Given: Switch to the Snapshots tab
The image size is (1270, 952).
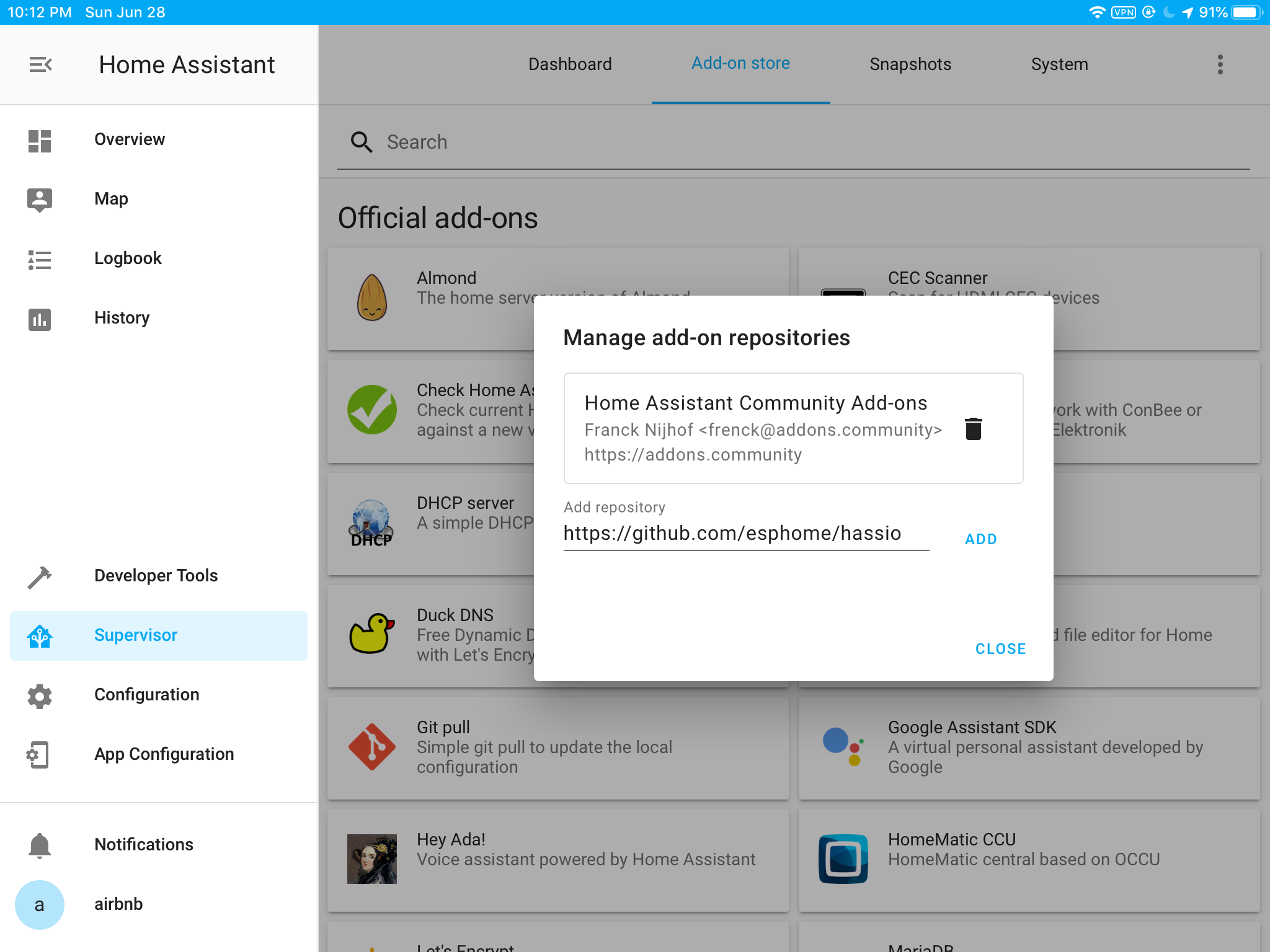Looking at the screenshot, I should (910, 64).
